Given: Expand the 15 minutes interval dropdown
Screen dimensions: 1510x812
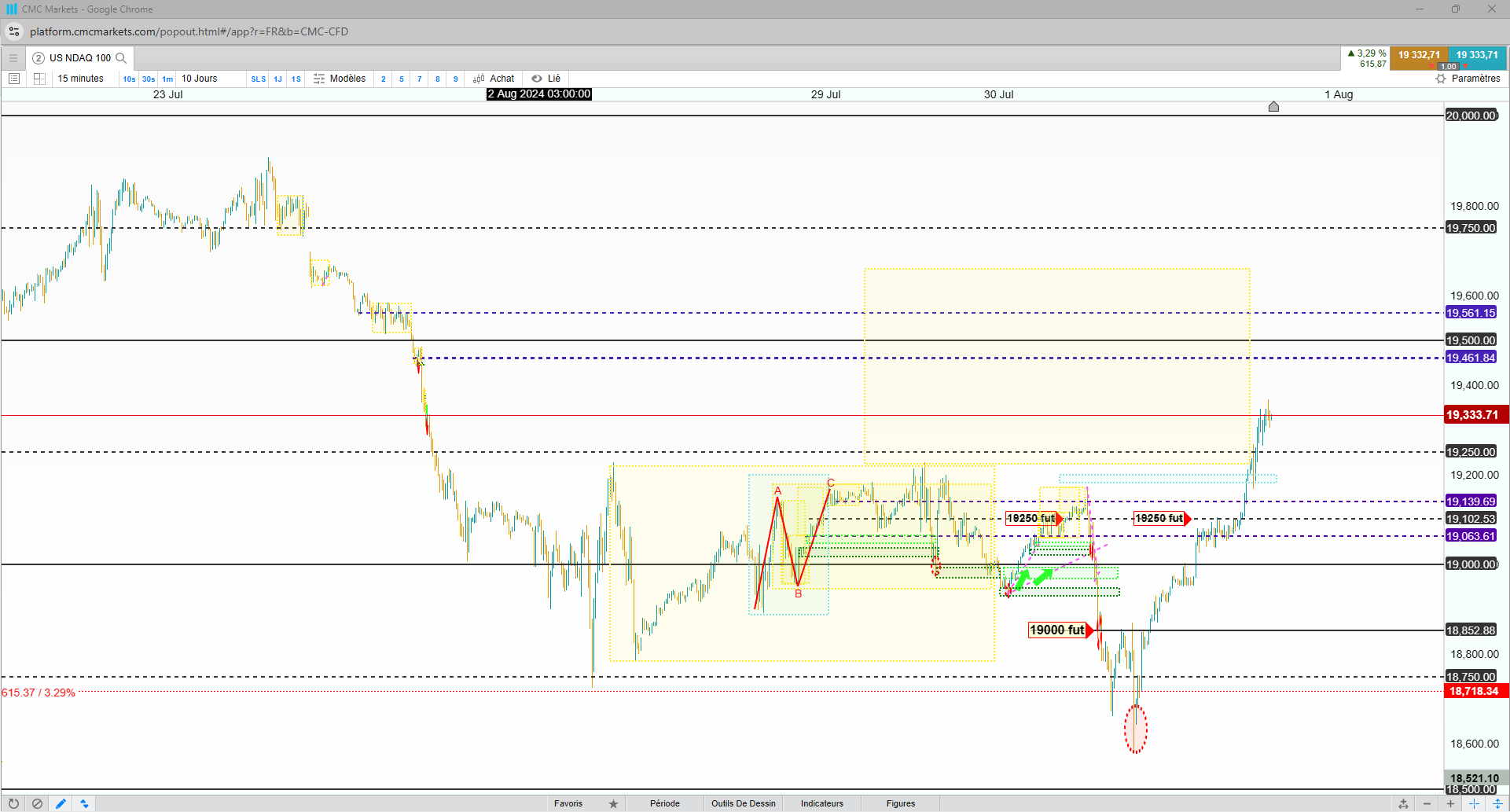Looking at the screenshot, I should pyautogui.click(x=81, y=79).
